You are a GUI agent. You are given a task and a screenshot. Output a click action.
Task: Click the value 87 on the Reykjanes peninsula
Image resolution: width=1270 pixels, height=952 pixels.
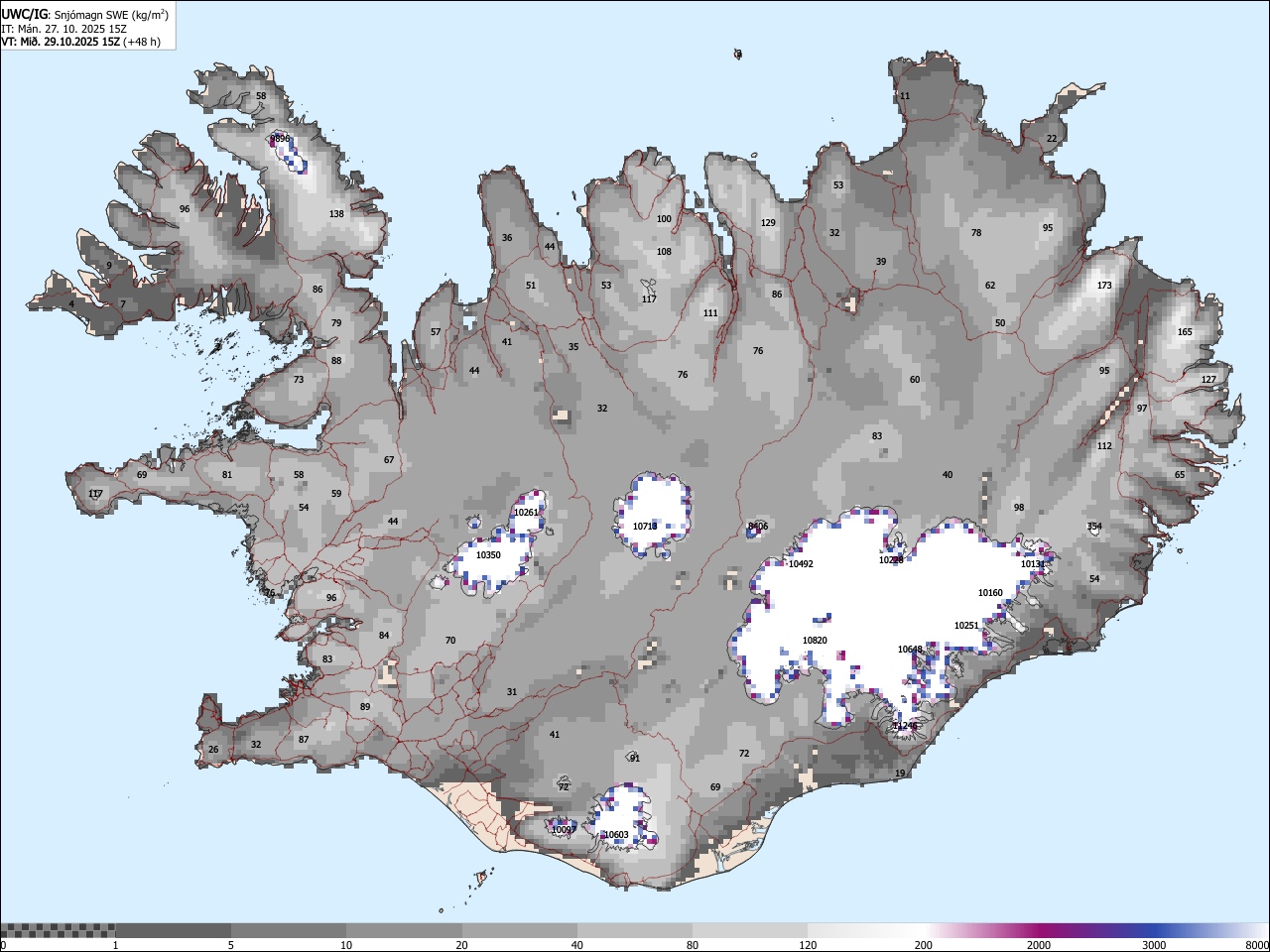304,740
